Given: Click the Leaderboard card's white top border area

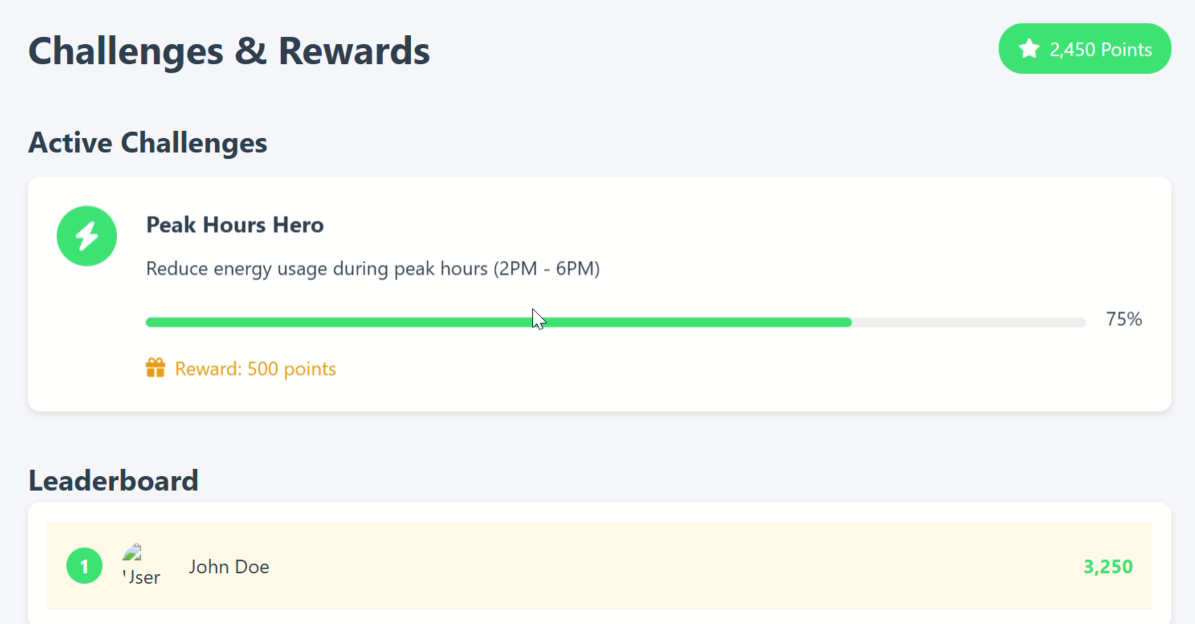Looking at the screenshot, I should pyautogui.click(x=599, y=512).
